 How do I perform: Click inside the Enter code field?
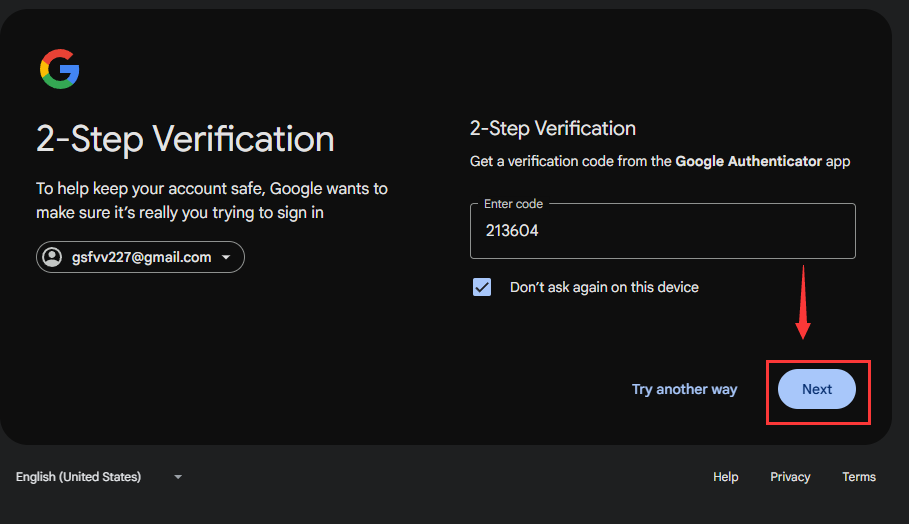pos(663,232)
